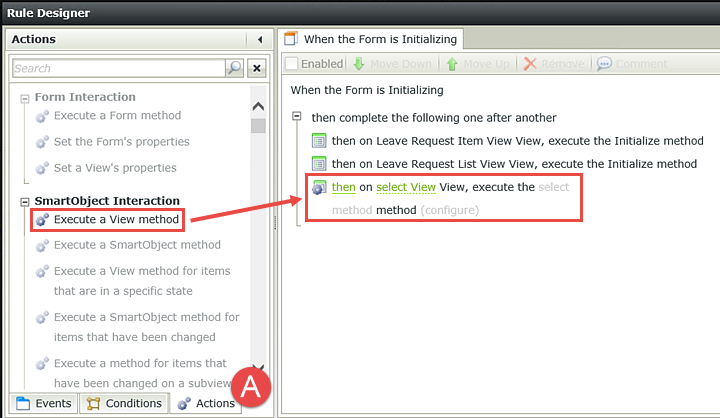Viewport: 720px width, 418px height.
Task: Collapse the SmartObject Interaction group
Action: point(25,202)
